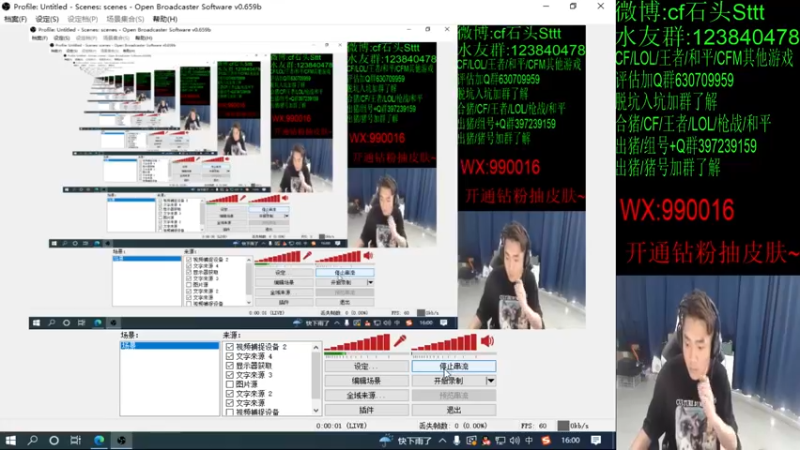Select the 图片源 source row
Image resolution: width=800 pixels, height=450 pixels.
coord(270,384)
